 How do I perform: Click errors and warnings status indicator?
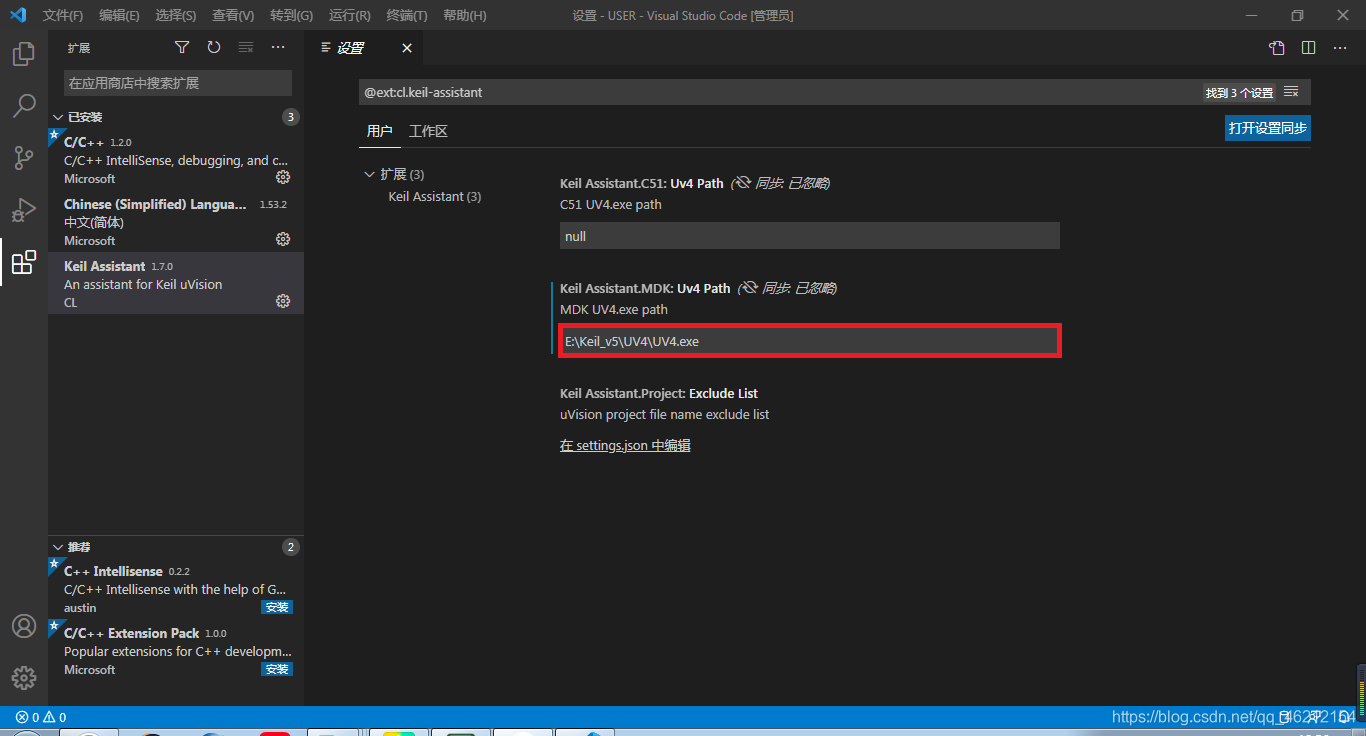tap(41, 717)
